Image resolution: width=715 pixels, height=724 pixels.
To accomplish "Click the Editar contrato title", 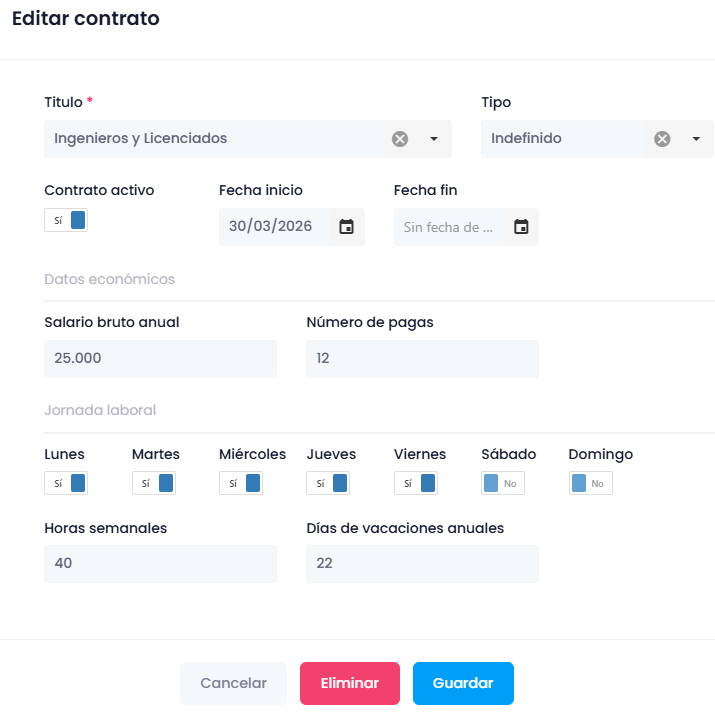I will click(86, 18).
